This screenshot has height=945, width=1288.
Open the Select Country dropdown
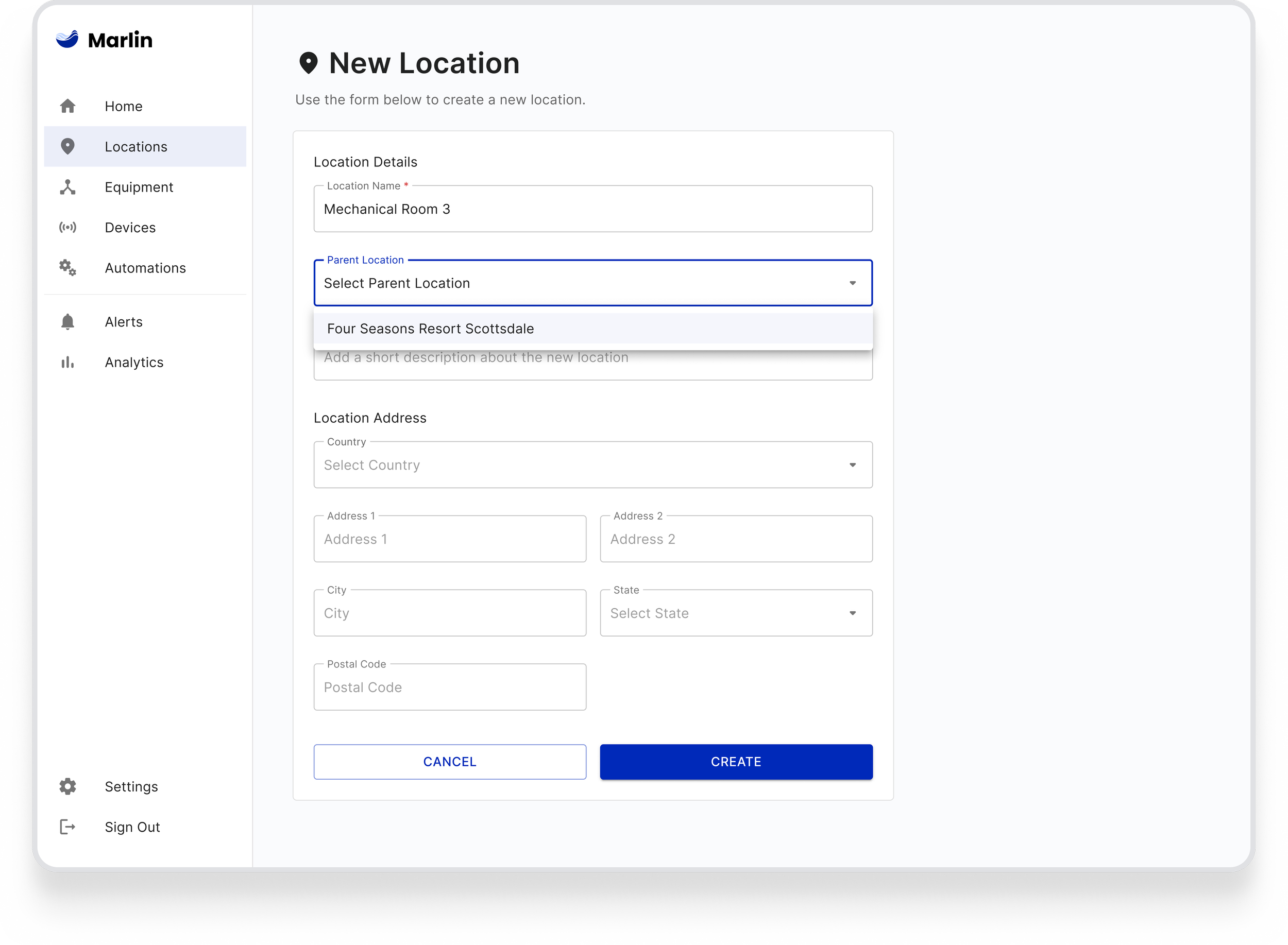(x=593, y=465)
